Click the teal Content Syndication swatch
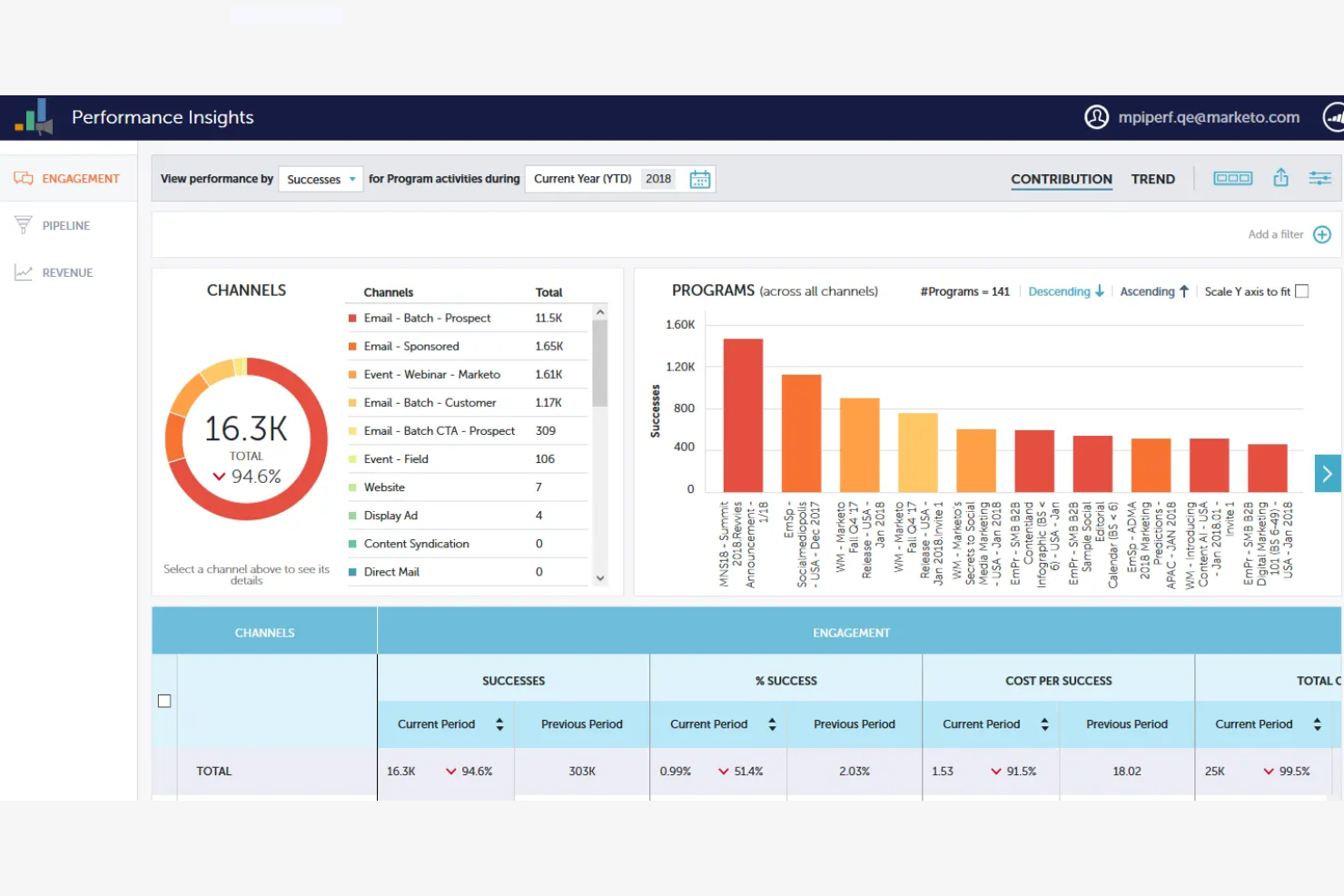 [352, 544]
